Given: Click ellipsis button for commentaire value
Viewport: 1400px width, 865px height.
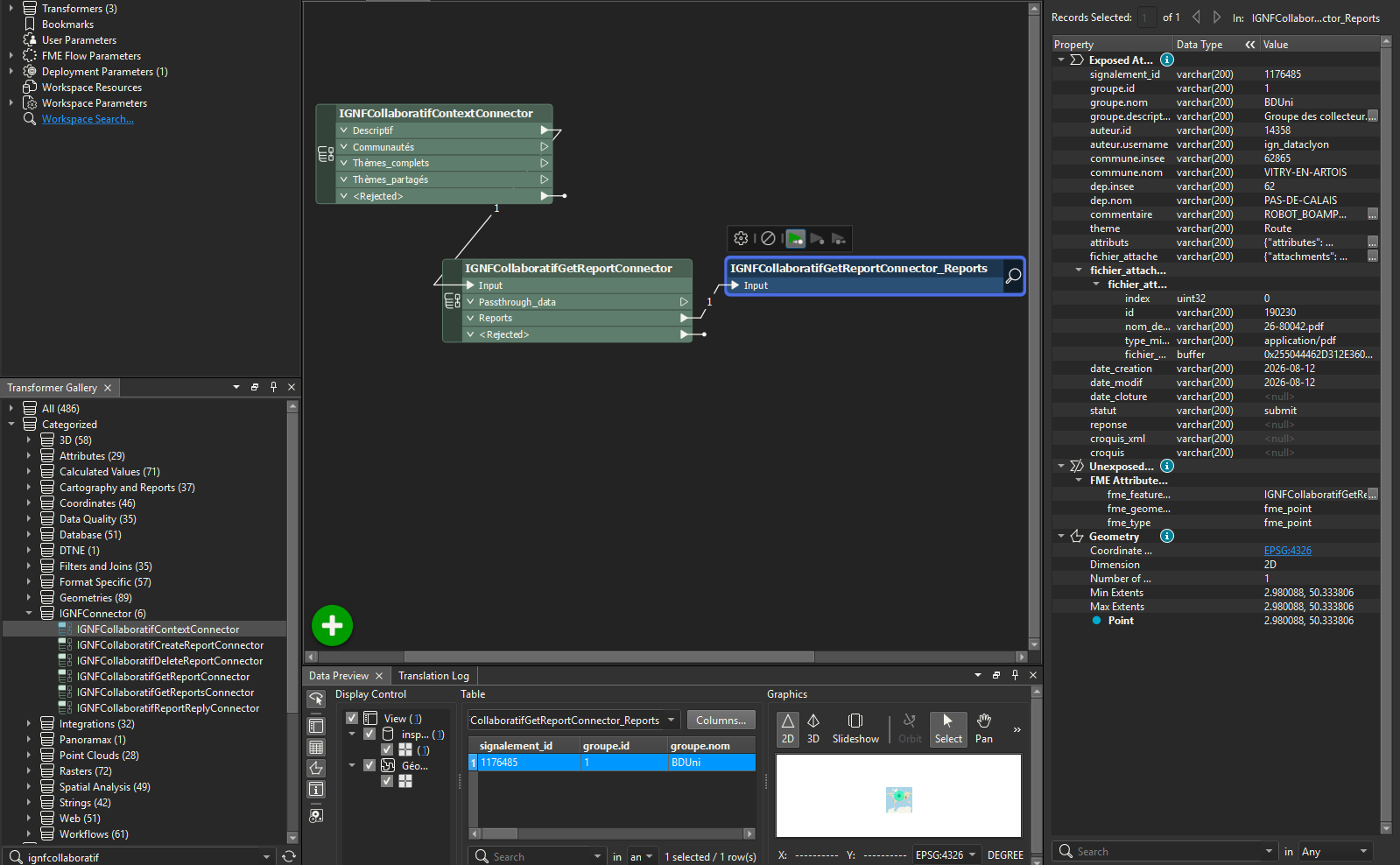Looking at the screenshot, I should [1372, 214].
